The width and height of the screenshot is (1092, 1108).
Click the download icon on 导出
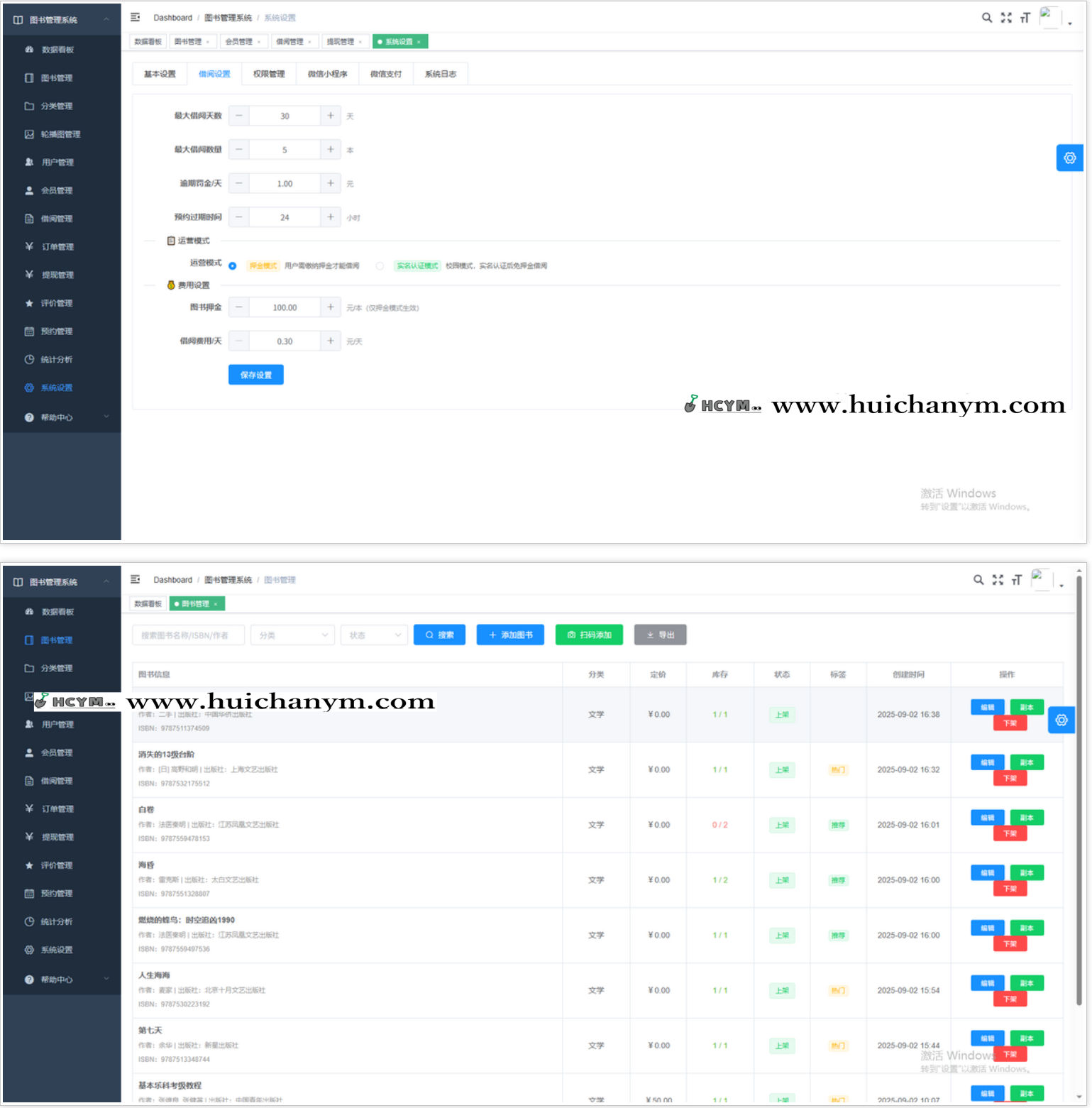[x=650, y=635]
